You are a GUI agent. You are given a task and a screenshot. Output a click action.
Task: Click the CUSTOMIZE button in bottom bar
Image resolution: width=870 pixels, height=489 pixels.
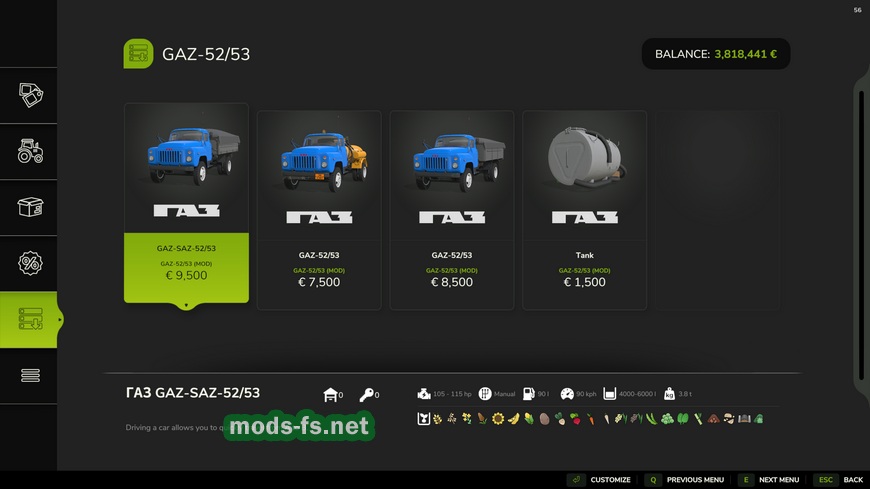click(x=600, y=480)
